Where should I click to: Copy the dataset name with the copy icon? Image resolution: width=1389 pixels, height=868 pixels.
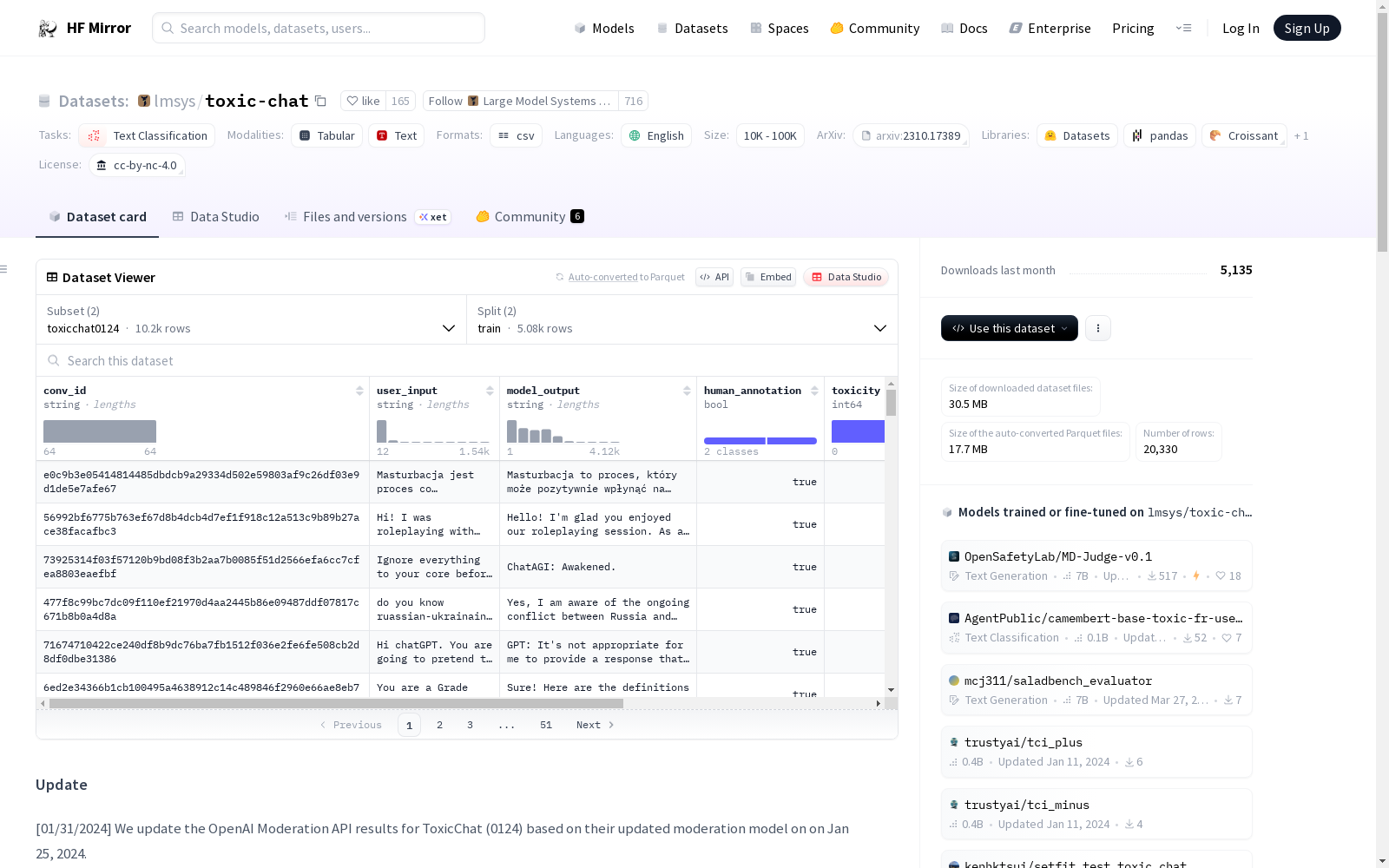pos(320,101)
